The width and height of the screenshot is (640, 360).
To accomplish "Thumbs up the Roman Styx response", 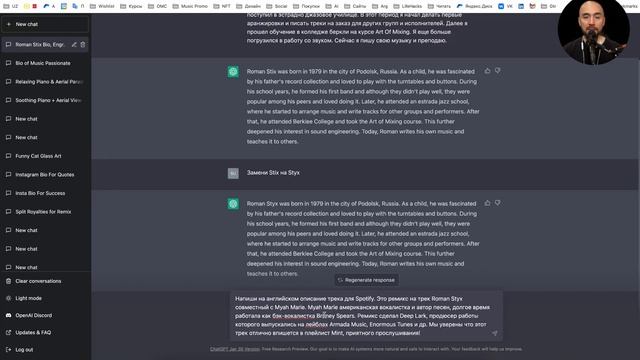I will (x=487, y=203).
